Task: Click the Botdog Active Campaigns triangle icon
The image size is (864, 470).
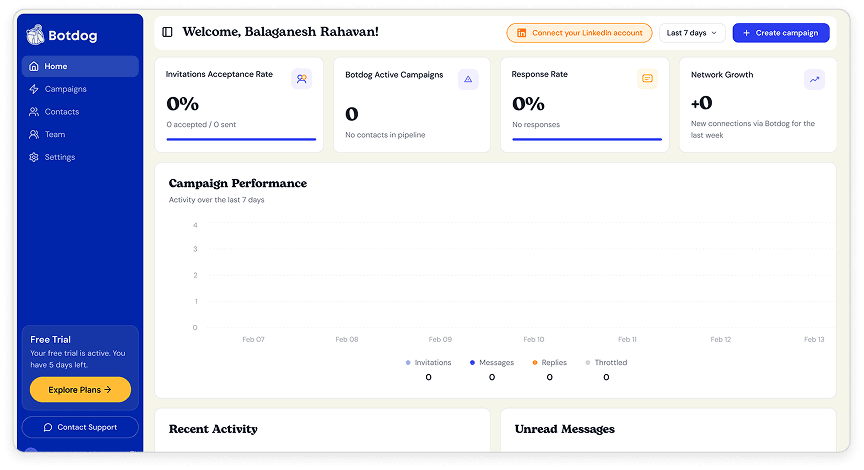Action: (468, 79)
